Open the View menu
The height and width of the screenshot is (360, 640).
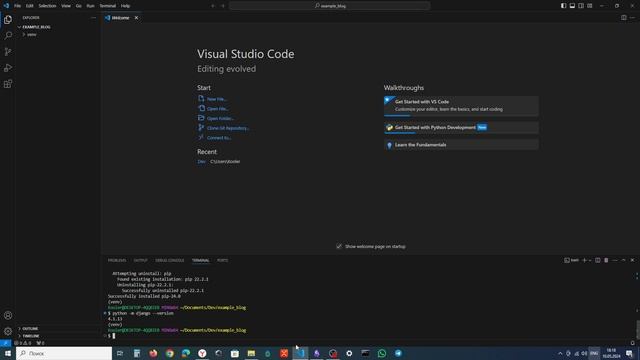pos(66,6)
